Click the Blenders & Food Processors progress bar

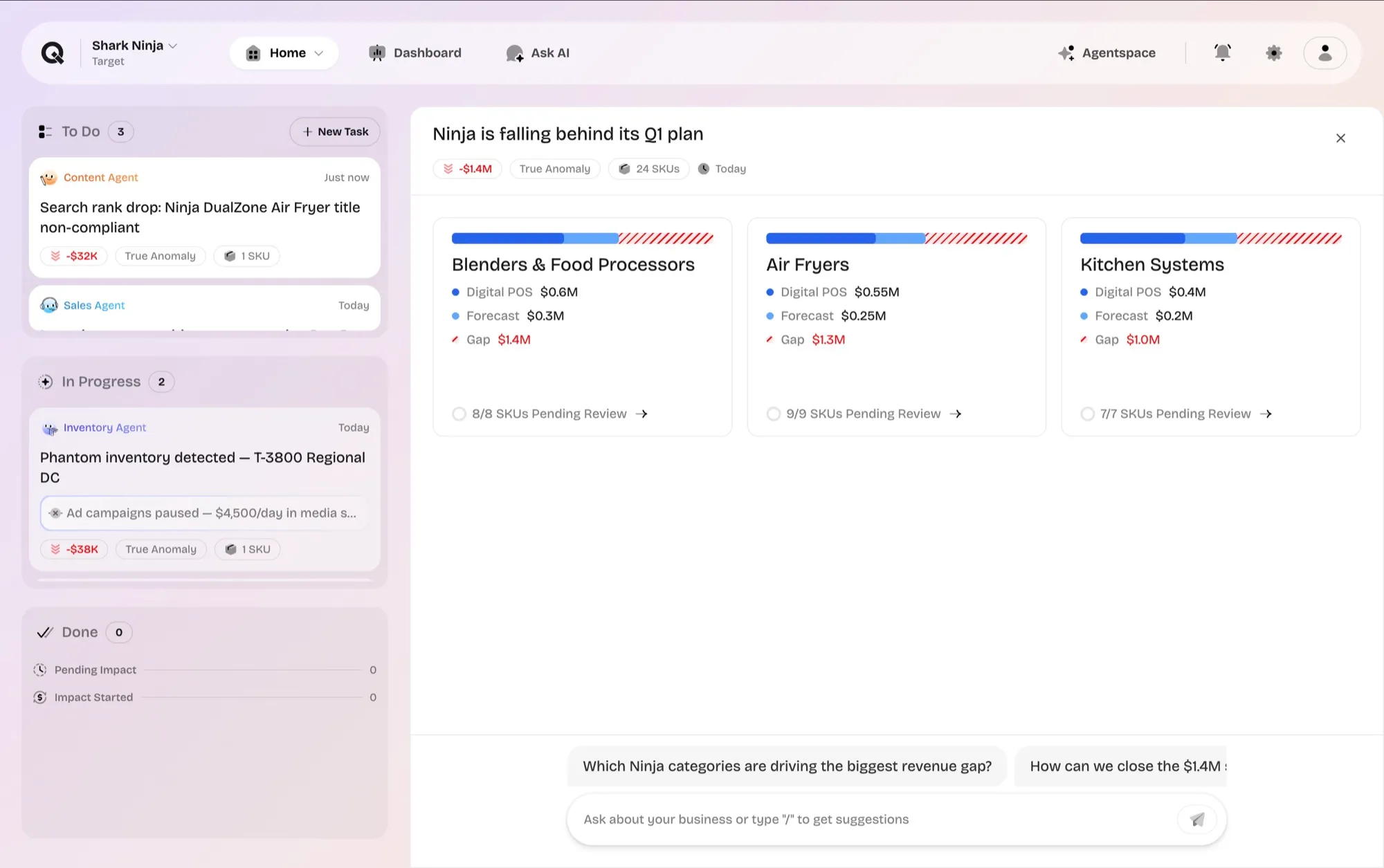pyautogui.click(x=583, y=239)
